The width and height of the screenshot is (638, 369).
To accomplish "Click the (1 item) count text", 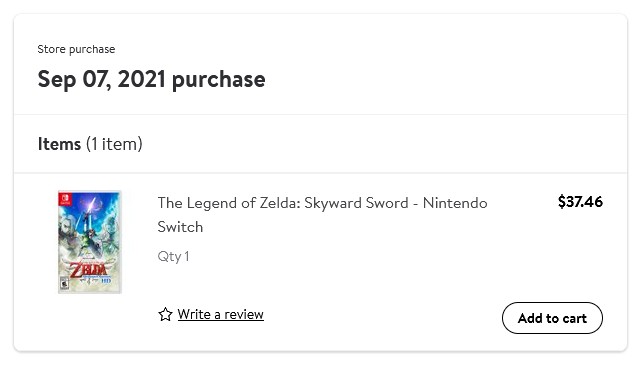I will 114,144.
